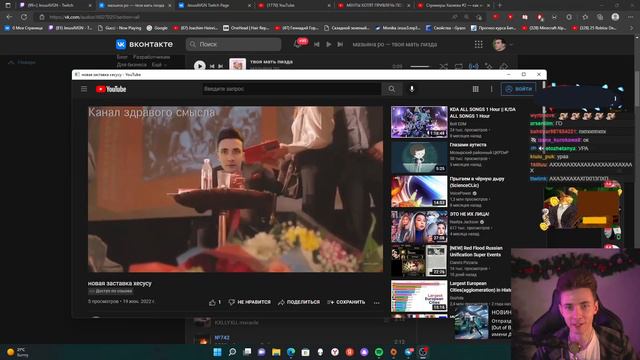Open the YouTube hamburger guide menu
This screenshot has height=360, width=640.
tap(84, 89)
